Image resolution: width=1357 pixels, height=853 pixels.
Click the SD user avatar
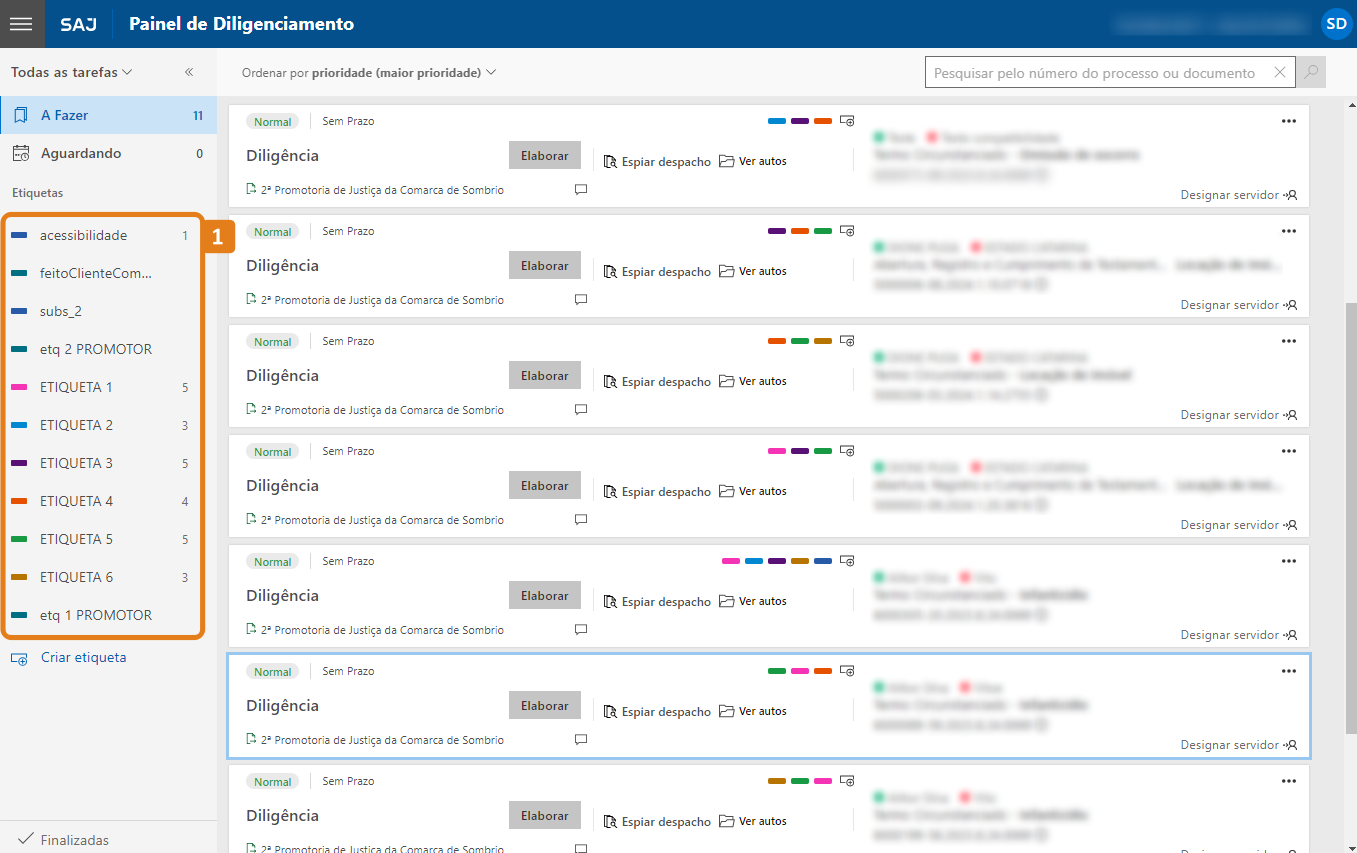(x=1336, y=24)
